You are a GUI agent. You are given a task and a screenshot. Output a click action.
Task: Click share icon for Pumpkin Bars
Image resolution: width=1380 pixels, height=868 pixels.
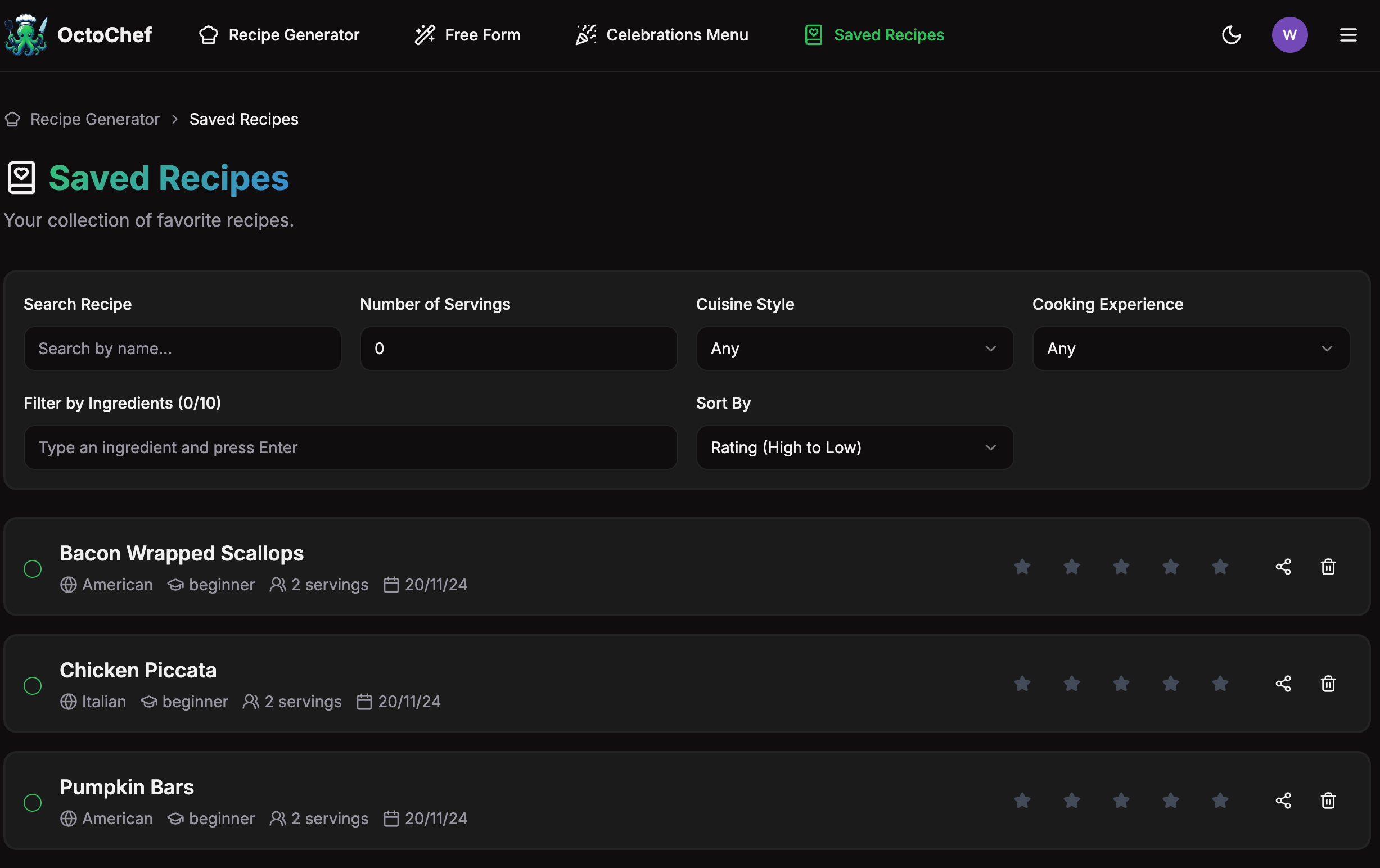[x=1283, y=801]
